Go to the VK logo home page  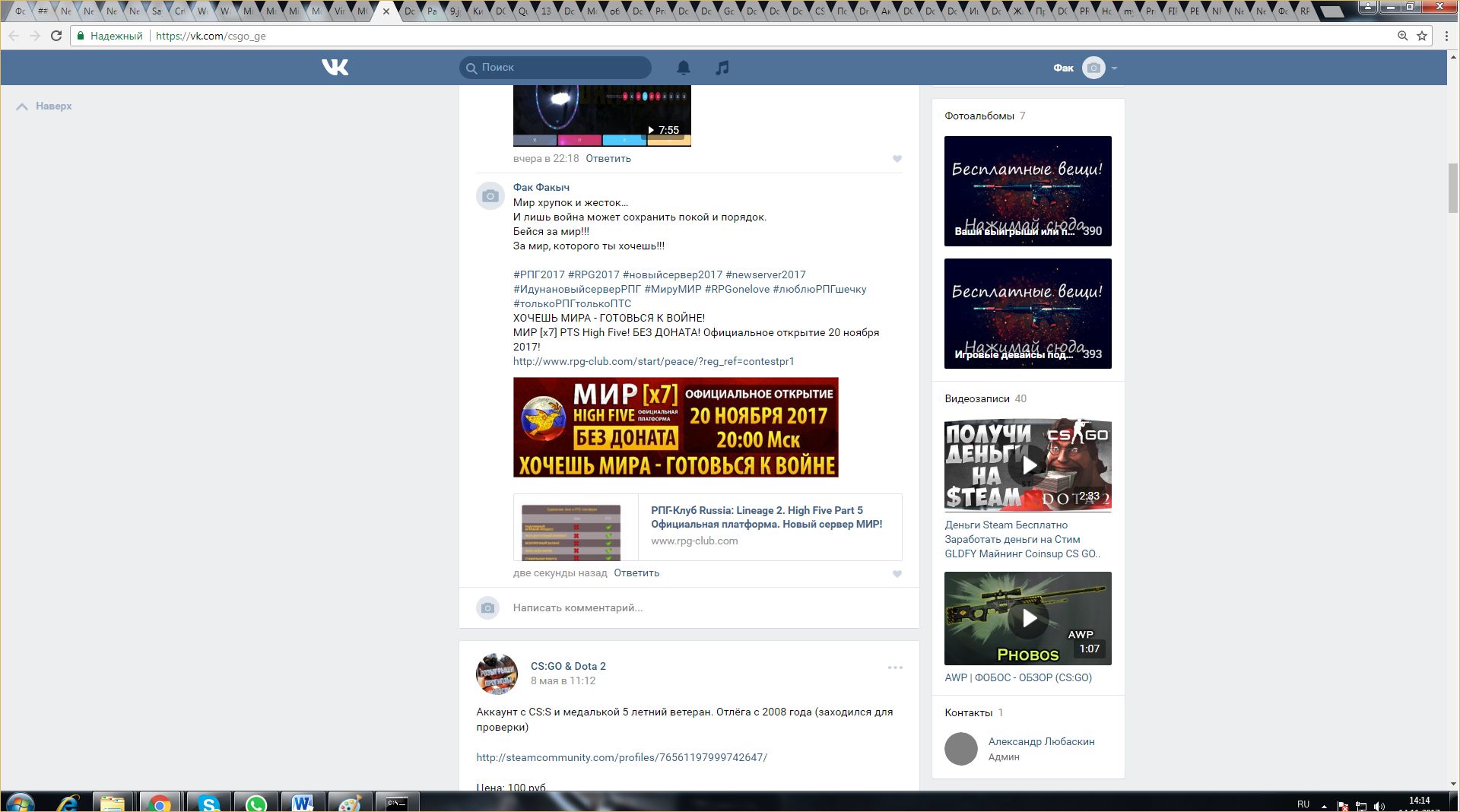coord(335,68)
